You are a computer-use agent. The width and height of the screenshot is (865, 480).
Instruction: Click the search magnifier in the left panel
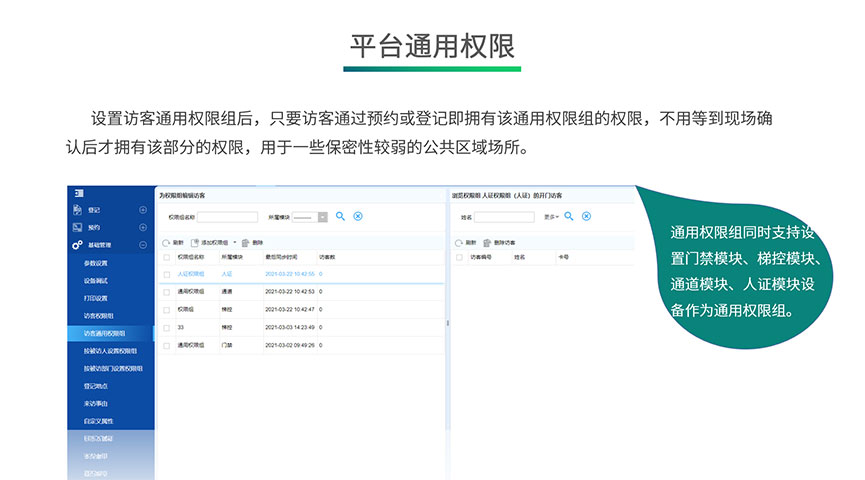click(x=340, y=216)
